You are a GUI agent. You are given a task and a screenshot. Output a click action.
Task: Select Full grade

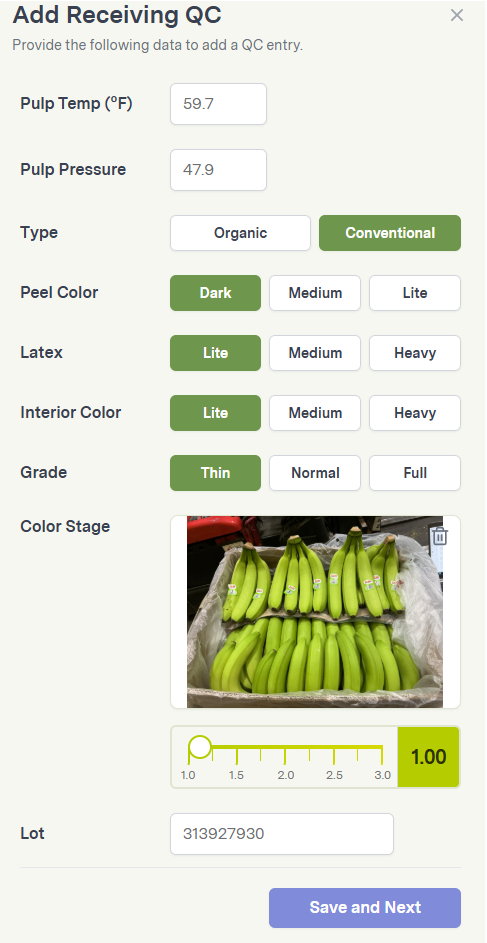tap(415, 473)
